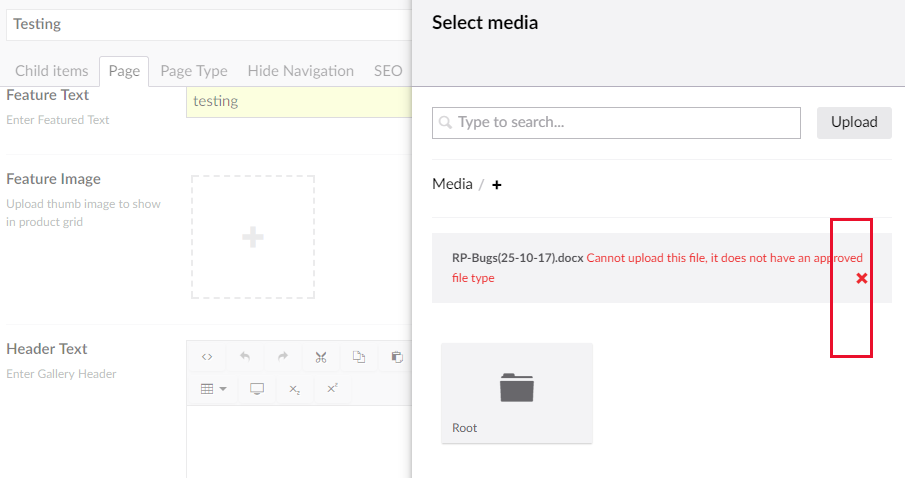The image size is (905, 478).
Task: Expand the table insert dropdown
Action: click(213, 389)
